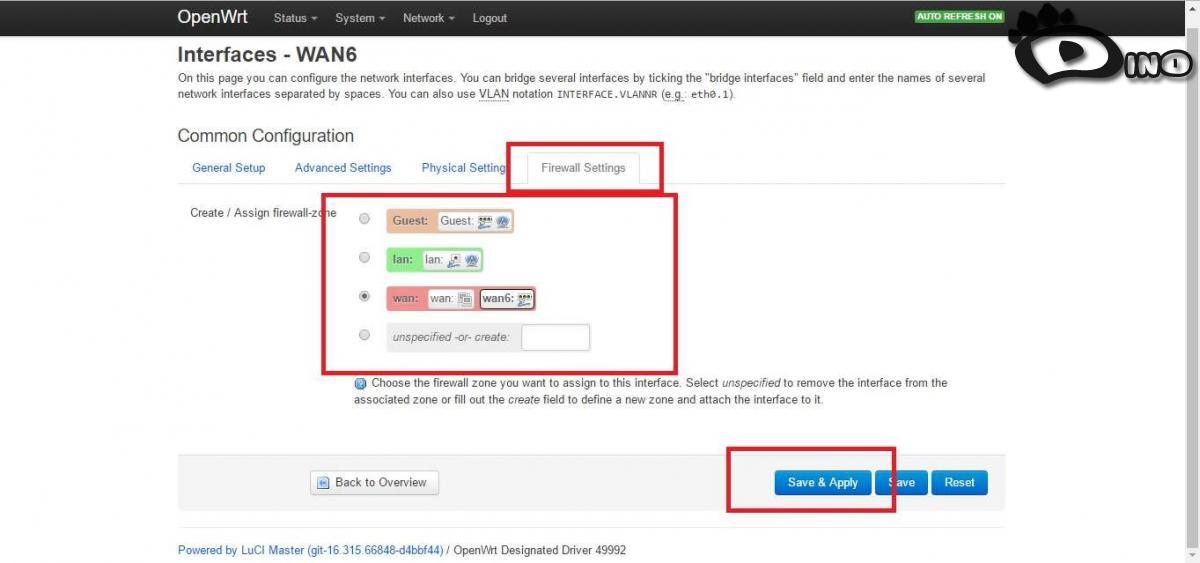This screenshot has width=1200, height=563.
Task: Click the 'Common Configuration' section heading
Action: tap(266, 136)
